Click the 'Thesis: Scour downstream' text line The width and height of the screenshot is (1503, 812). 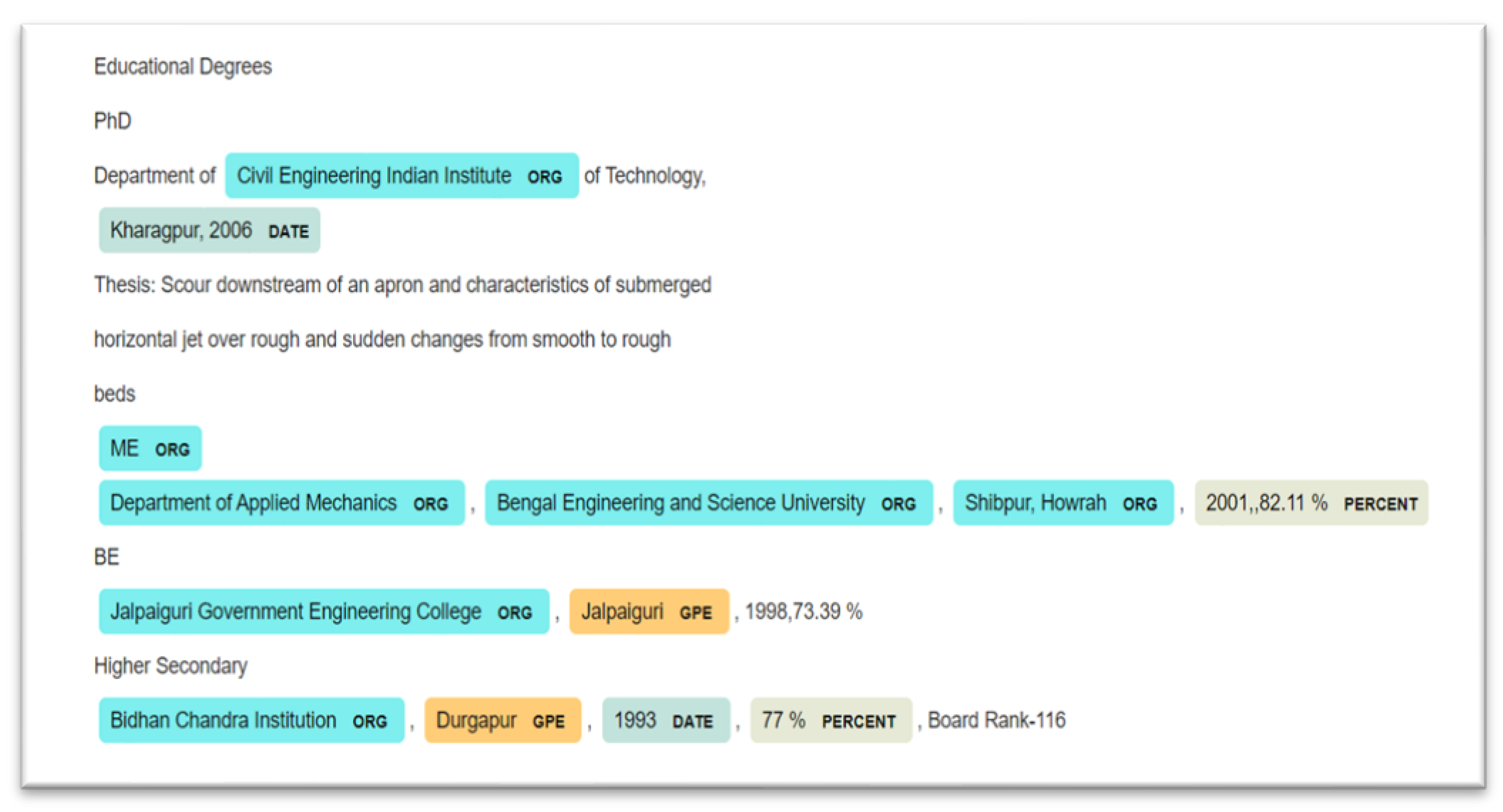(x=402, y=285)
